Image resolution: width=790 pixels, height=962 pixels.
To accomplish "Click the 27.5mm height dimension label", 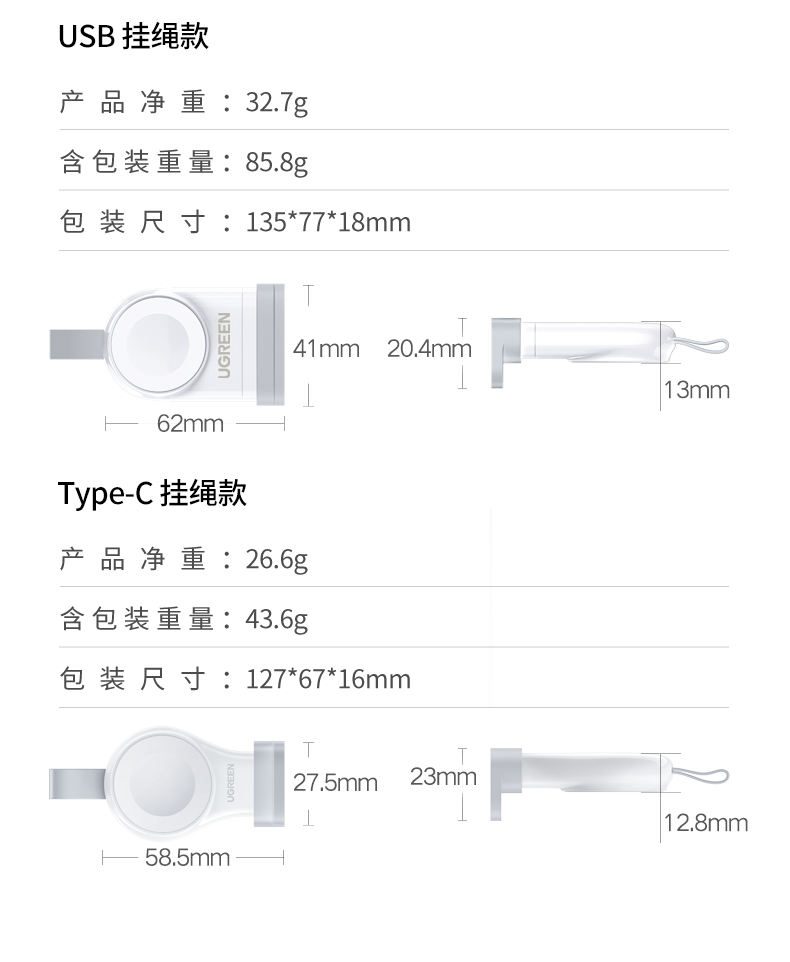I will tap(335, 782).
